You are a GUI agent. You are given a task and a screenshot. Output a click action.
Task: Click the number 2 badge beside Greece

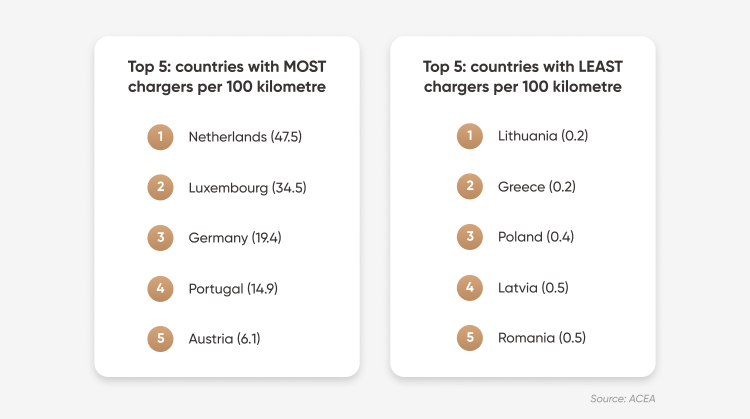click(x=470, y=186)
